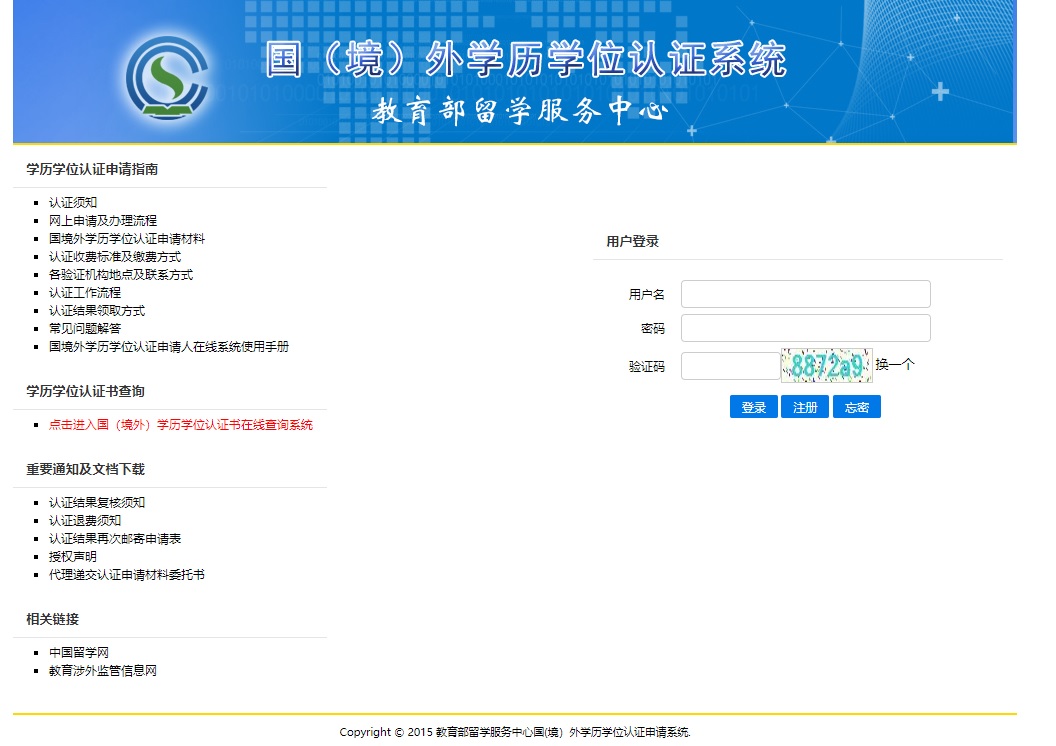Click the captcha image 8872a9
Screen dimensions: 1056x746
(x=826, y=366)
